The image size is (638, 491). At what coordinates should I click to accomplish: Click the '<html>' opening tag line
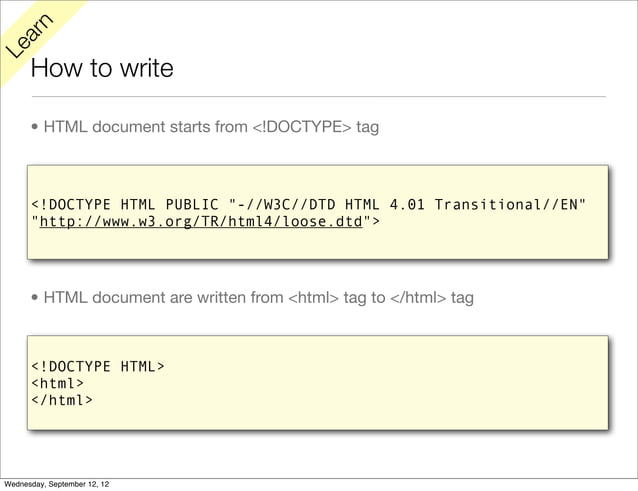point(58,383)
